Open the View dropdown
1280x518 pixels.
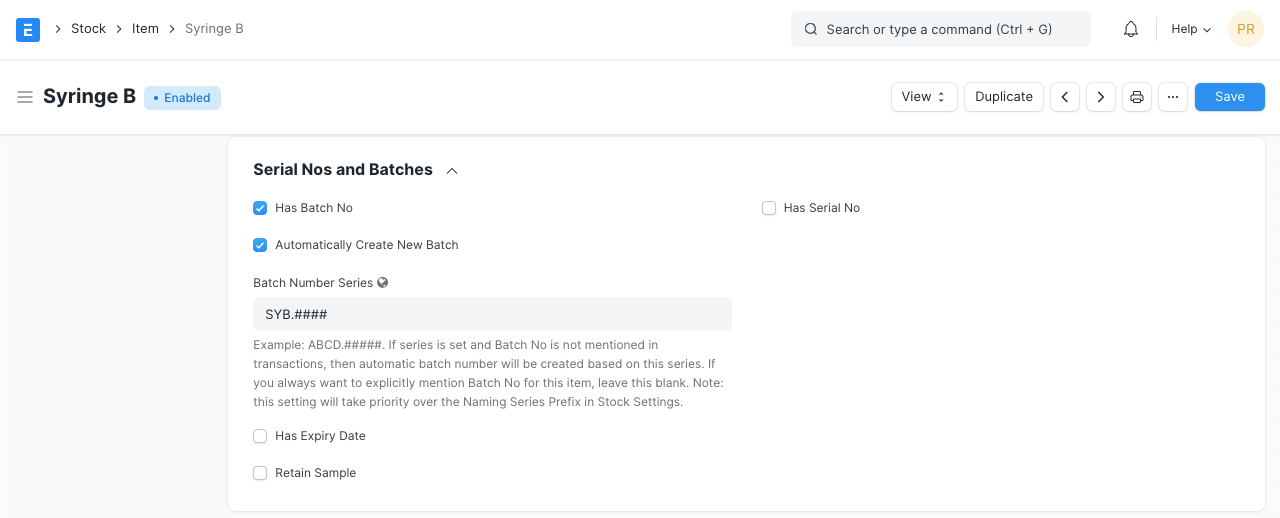pos(923,97)
